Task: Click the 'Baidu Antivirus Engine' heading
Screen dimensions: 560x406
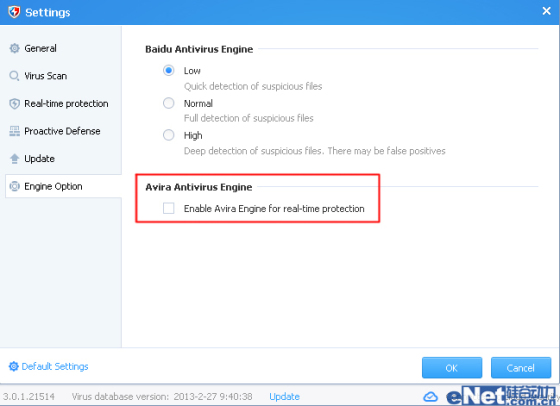Action: click(x=199, y=49)
